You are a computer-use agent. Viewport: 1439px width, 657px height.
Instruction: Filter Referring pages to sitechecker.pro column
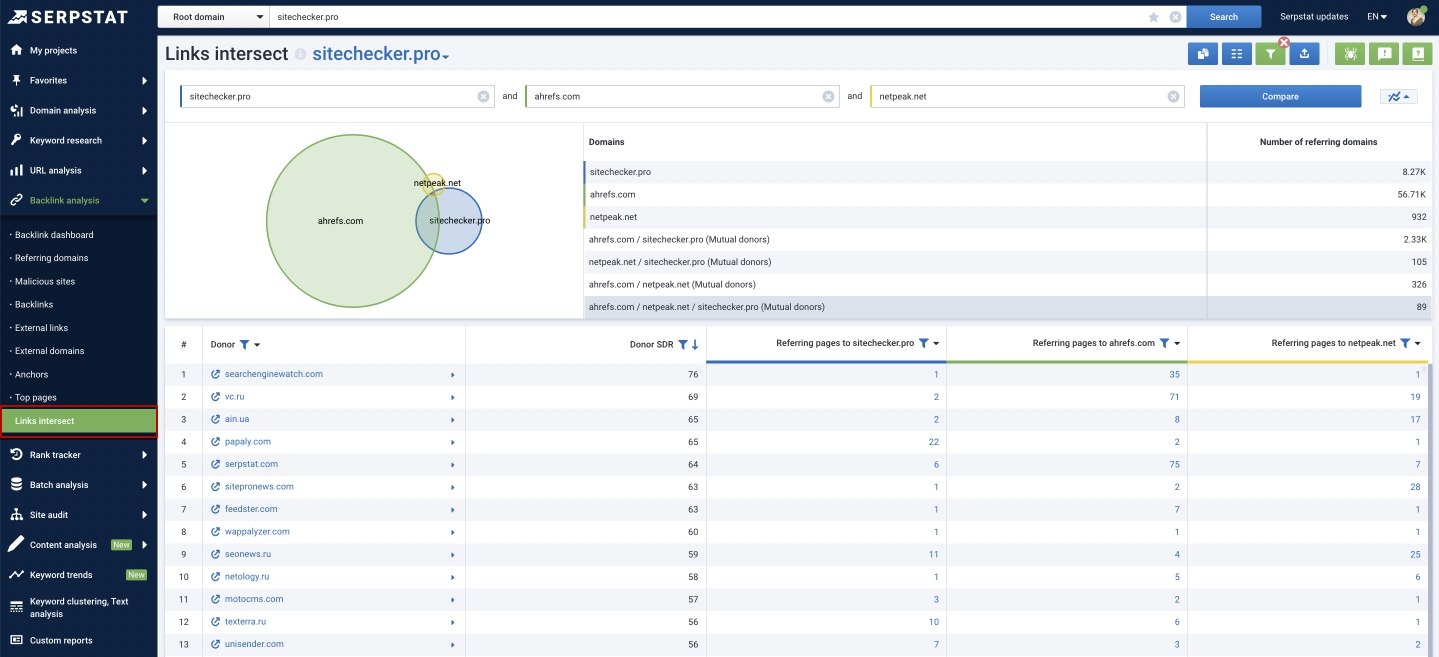[924, 343]
